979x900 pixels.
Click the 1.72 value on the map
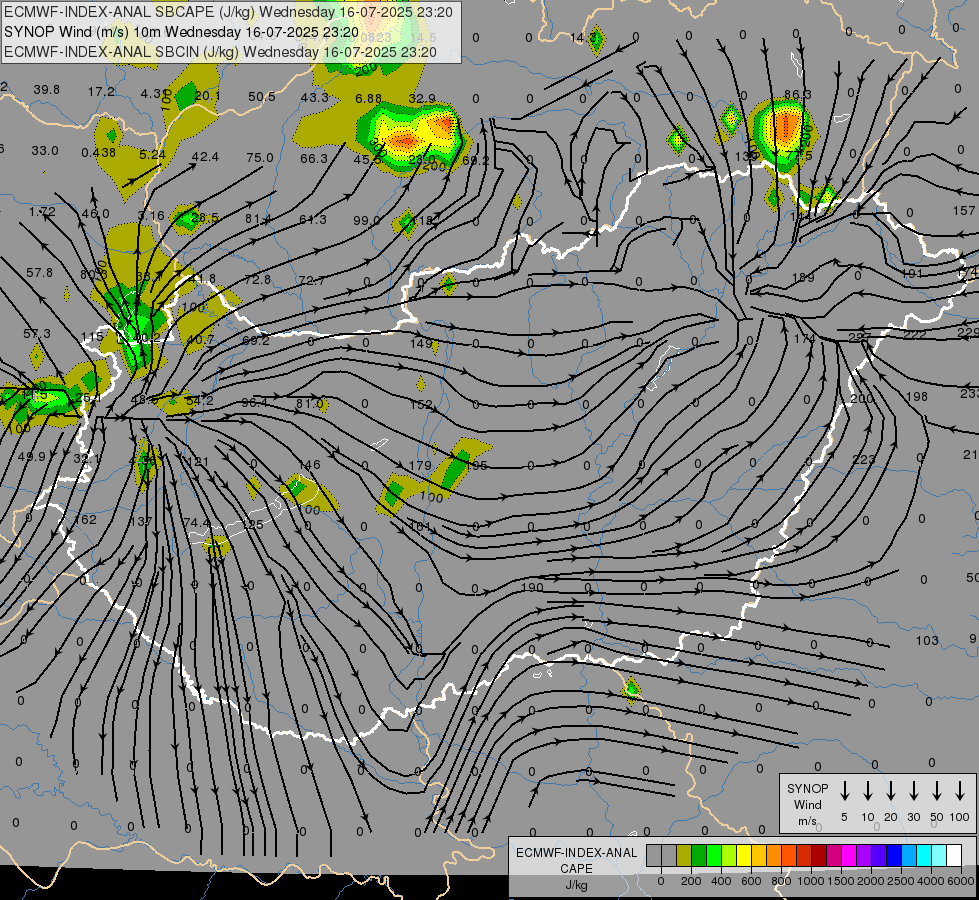(42, 212)
